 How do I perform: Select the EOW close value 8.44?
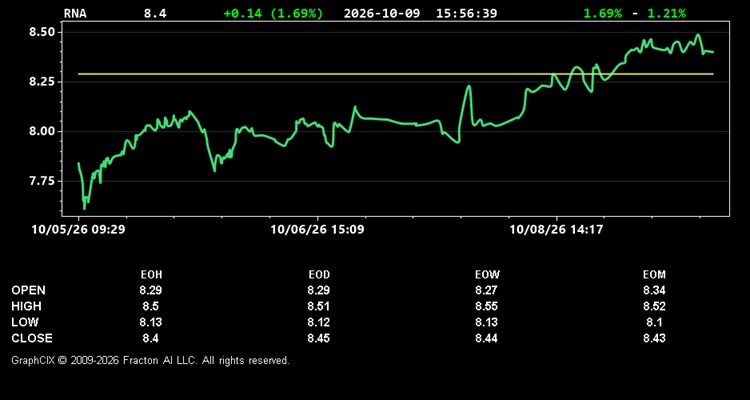[x=487, y=338]
